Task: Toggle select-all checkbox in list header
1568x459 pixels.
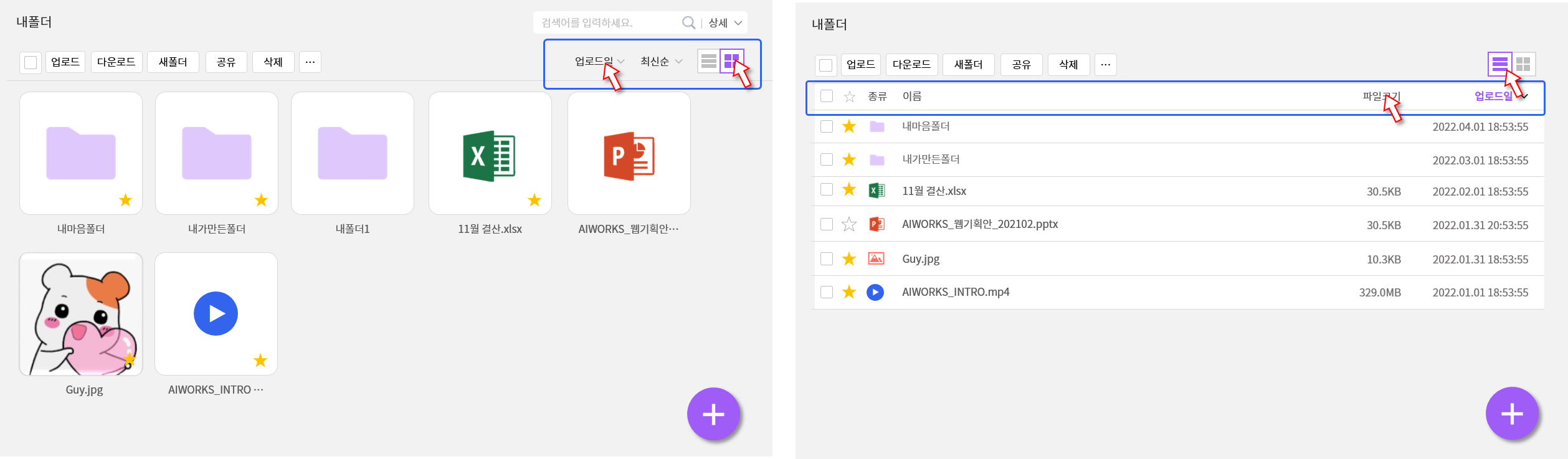Action: click(827, 96)
